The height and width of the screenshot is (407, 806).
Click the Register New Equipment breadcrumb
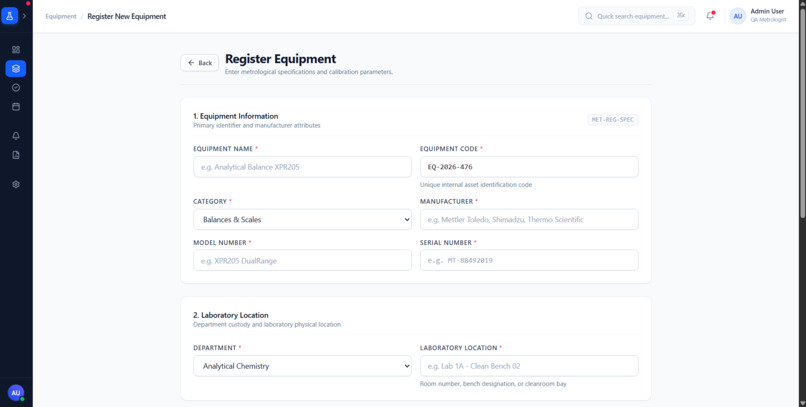pyautogui.click(x=126, y=16)
